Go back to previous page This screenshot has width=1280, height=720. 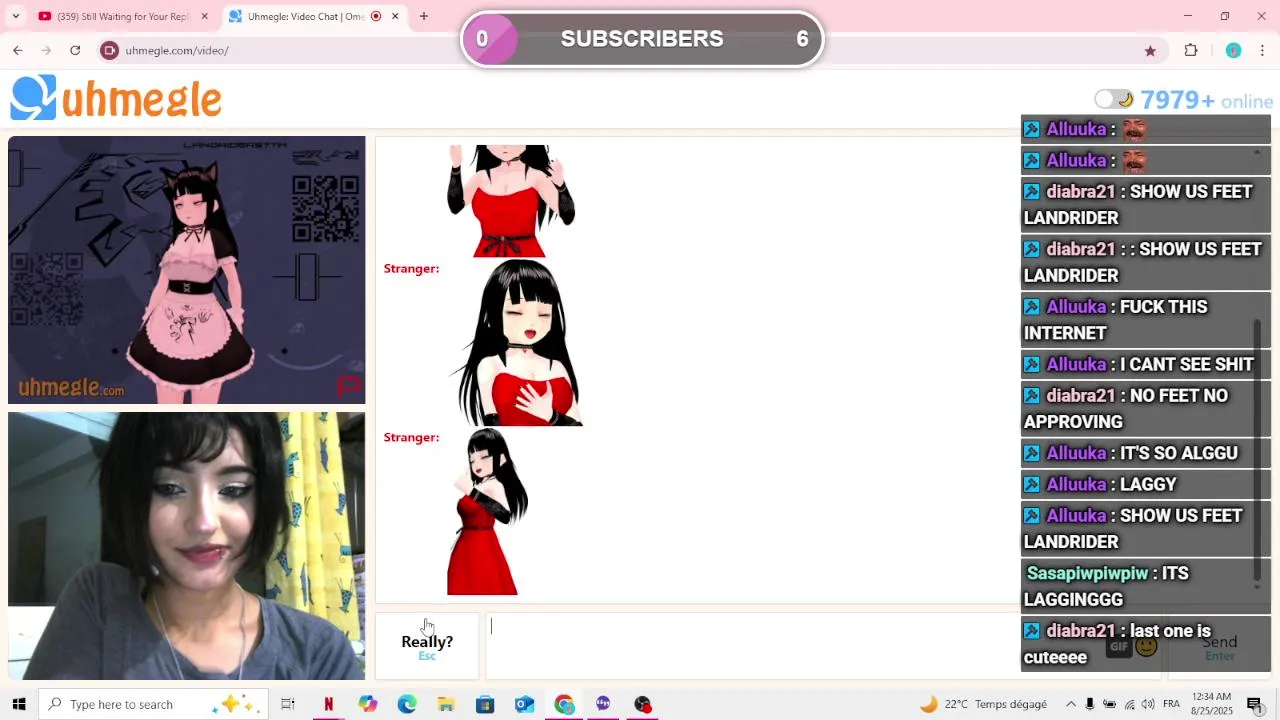pos(17,50)
